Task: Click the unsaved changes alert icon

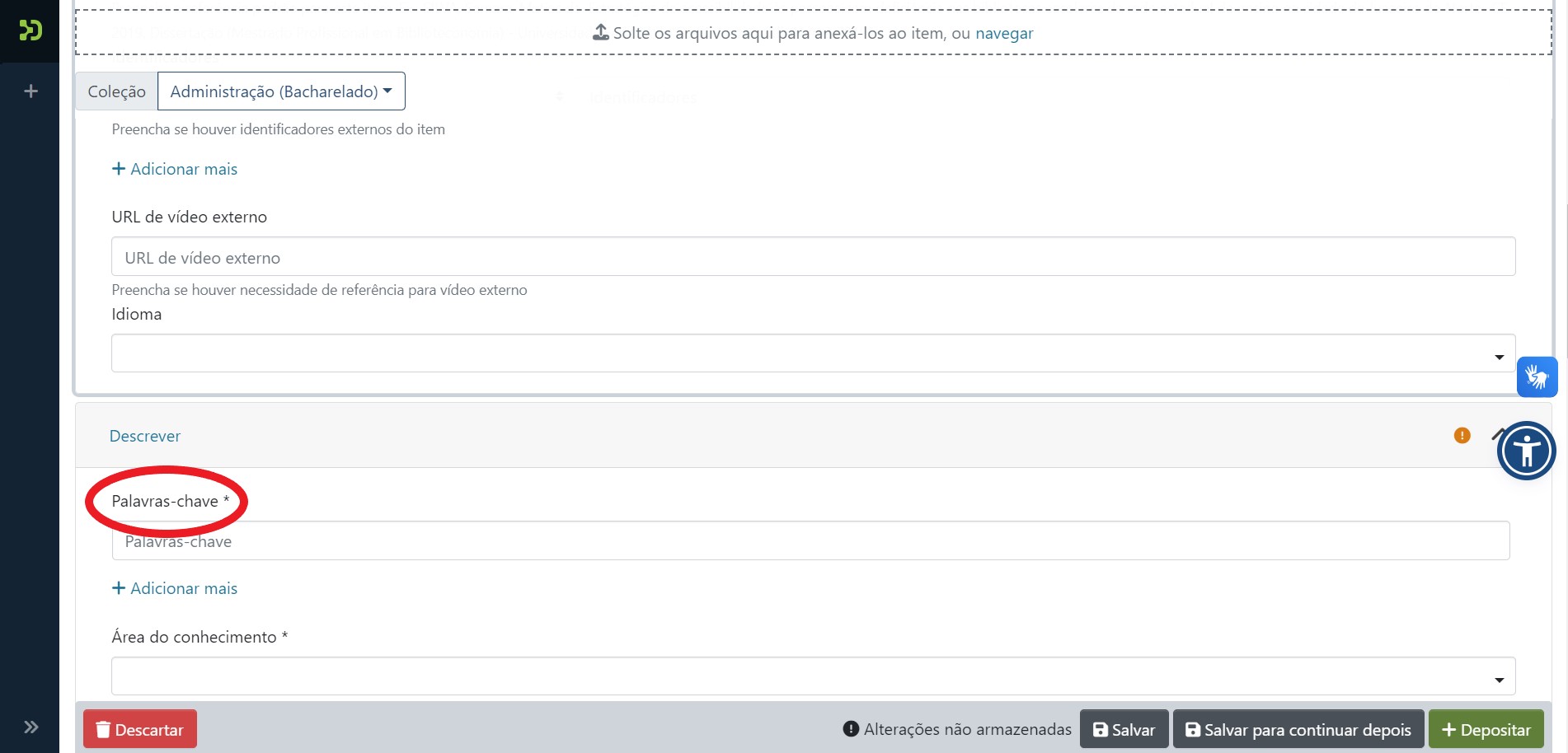Action: [851, 729]
